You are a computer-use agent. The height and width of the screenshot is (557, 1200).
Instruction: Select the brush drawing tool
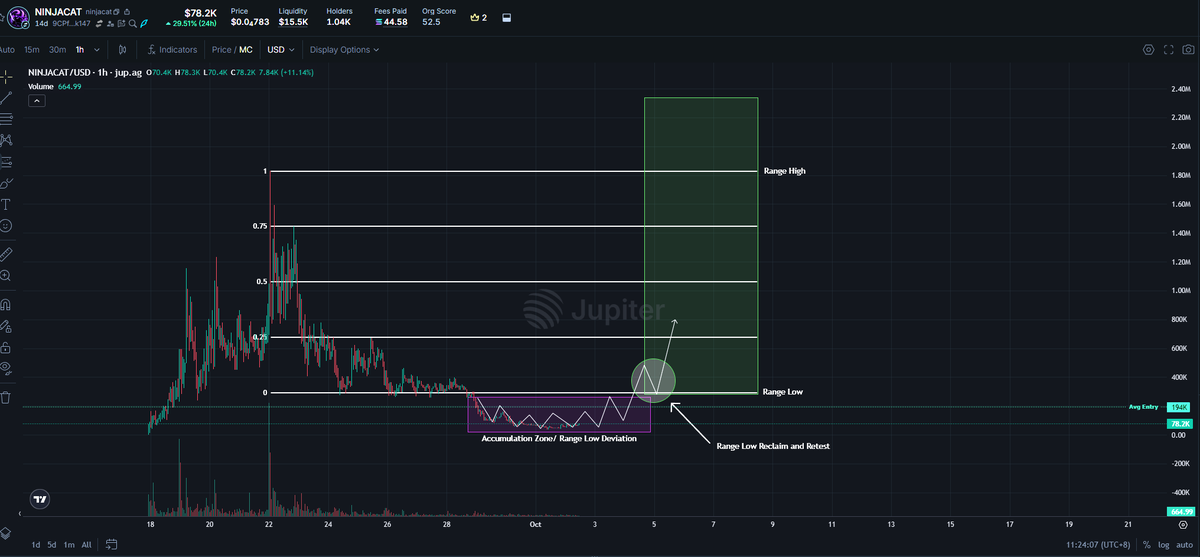pos(6,183)
